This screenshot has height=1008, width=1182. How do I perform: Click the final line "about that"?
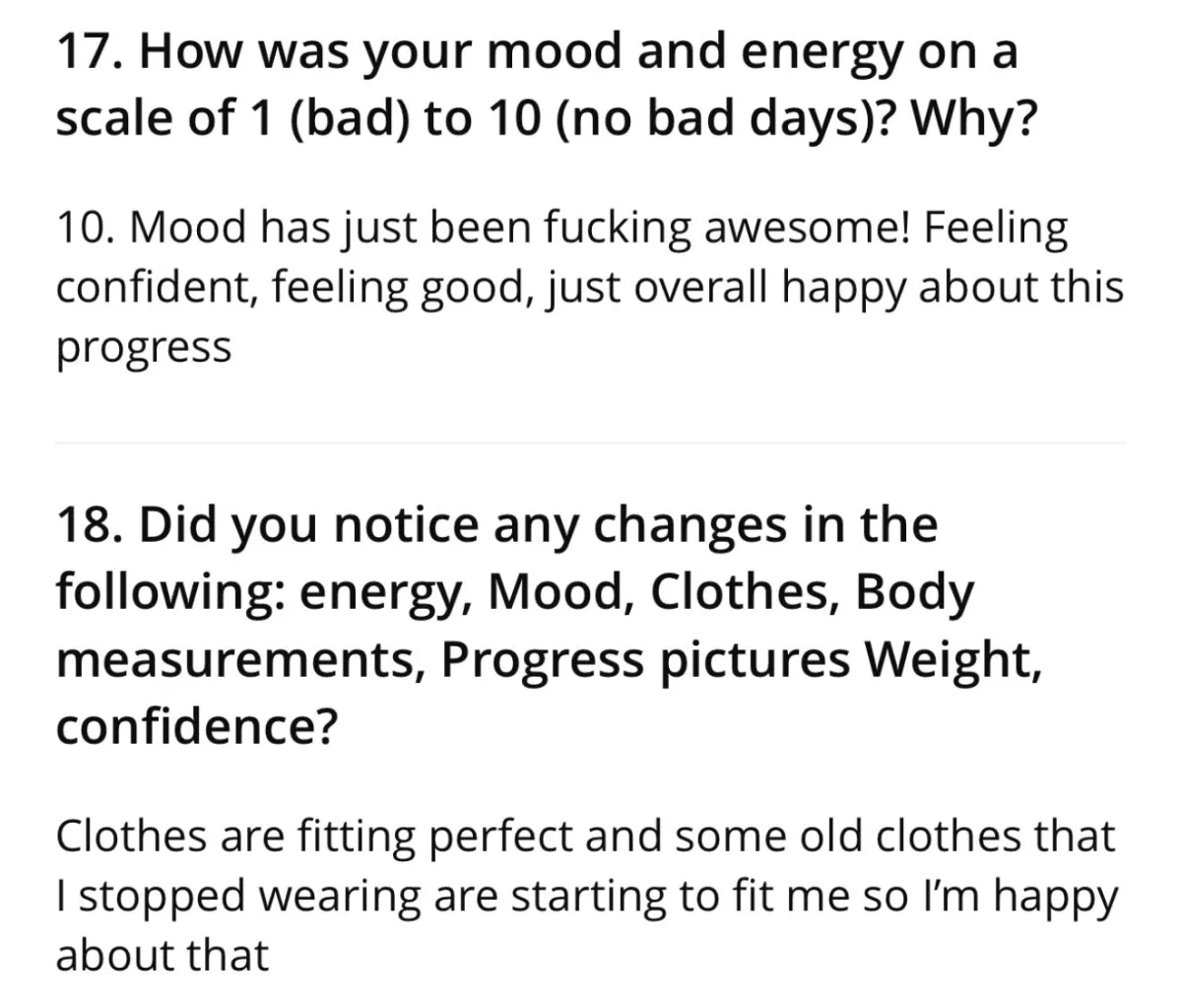coord(162,956)
